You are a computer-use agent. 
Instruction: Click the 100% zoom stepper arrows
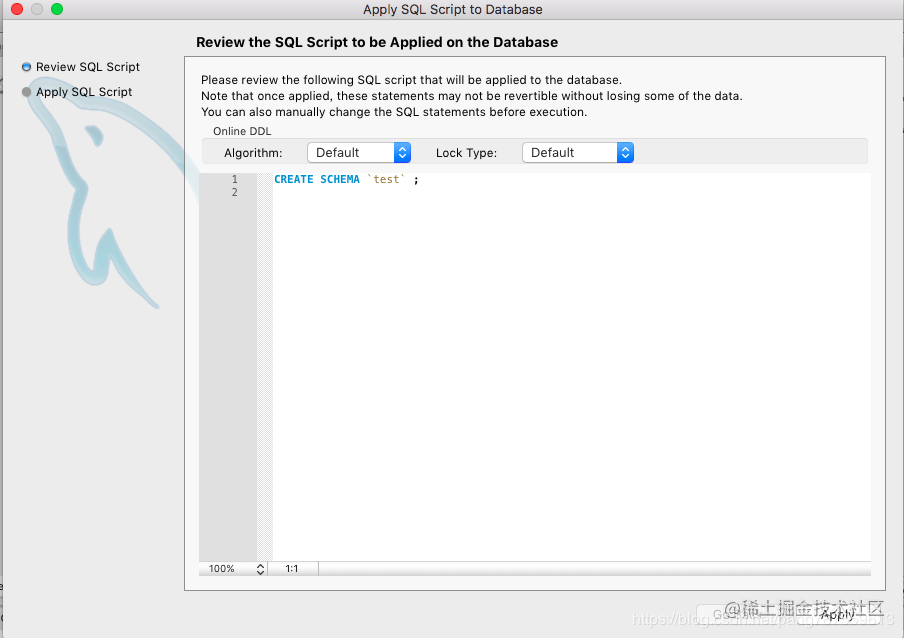(261, 569)
